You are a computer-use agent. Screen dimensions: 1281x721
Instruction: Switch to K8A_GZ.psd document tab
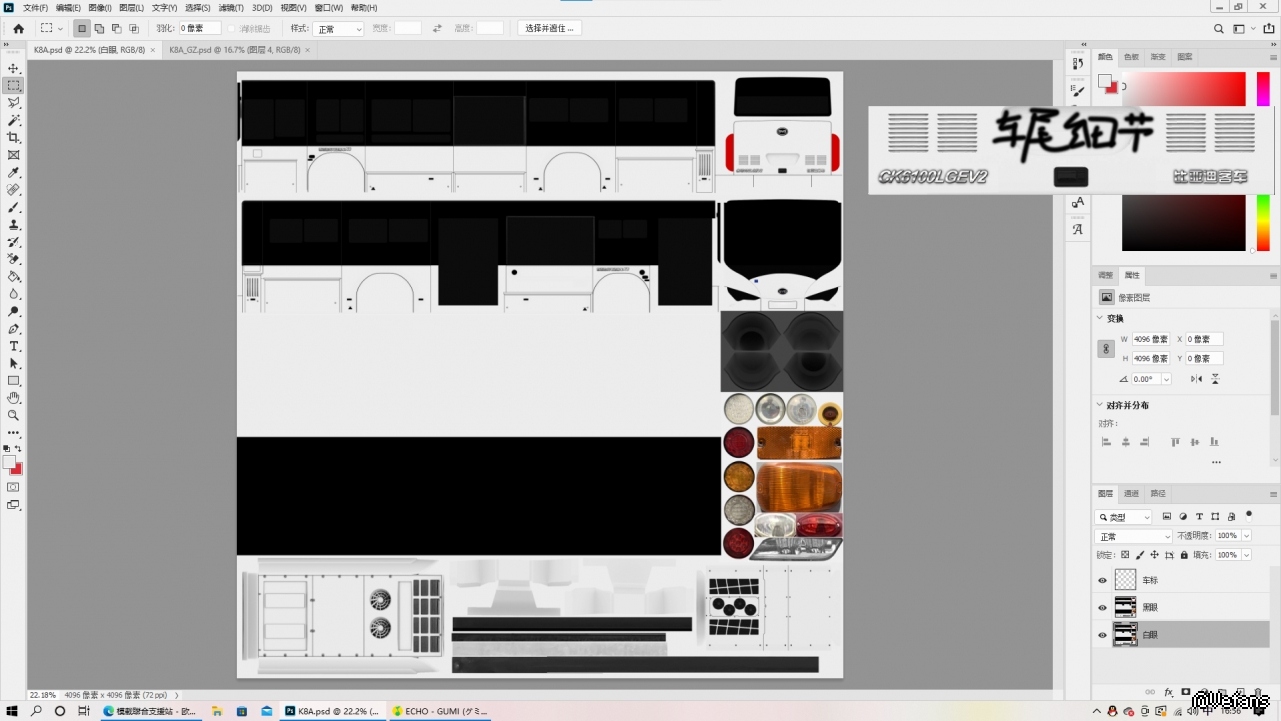(234, 49)
